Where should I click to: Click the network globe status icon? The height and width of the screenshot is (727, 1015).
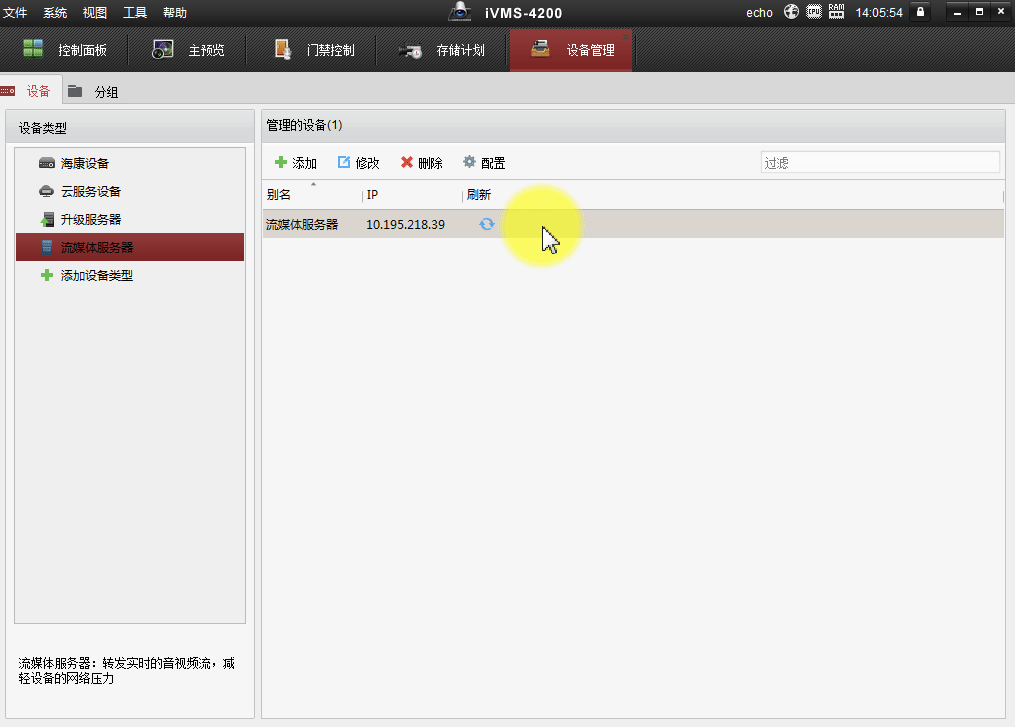pyautogui.click(x=791, y=13)
